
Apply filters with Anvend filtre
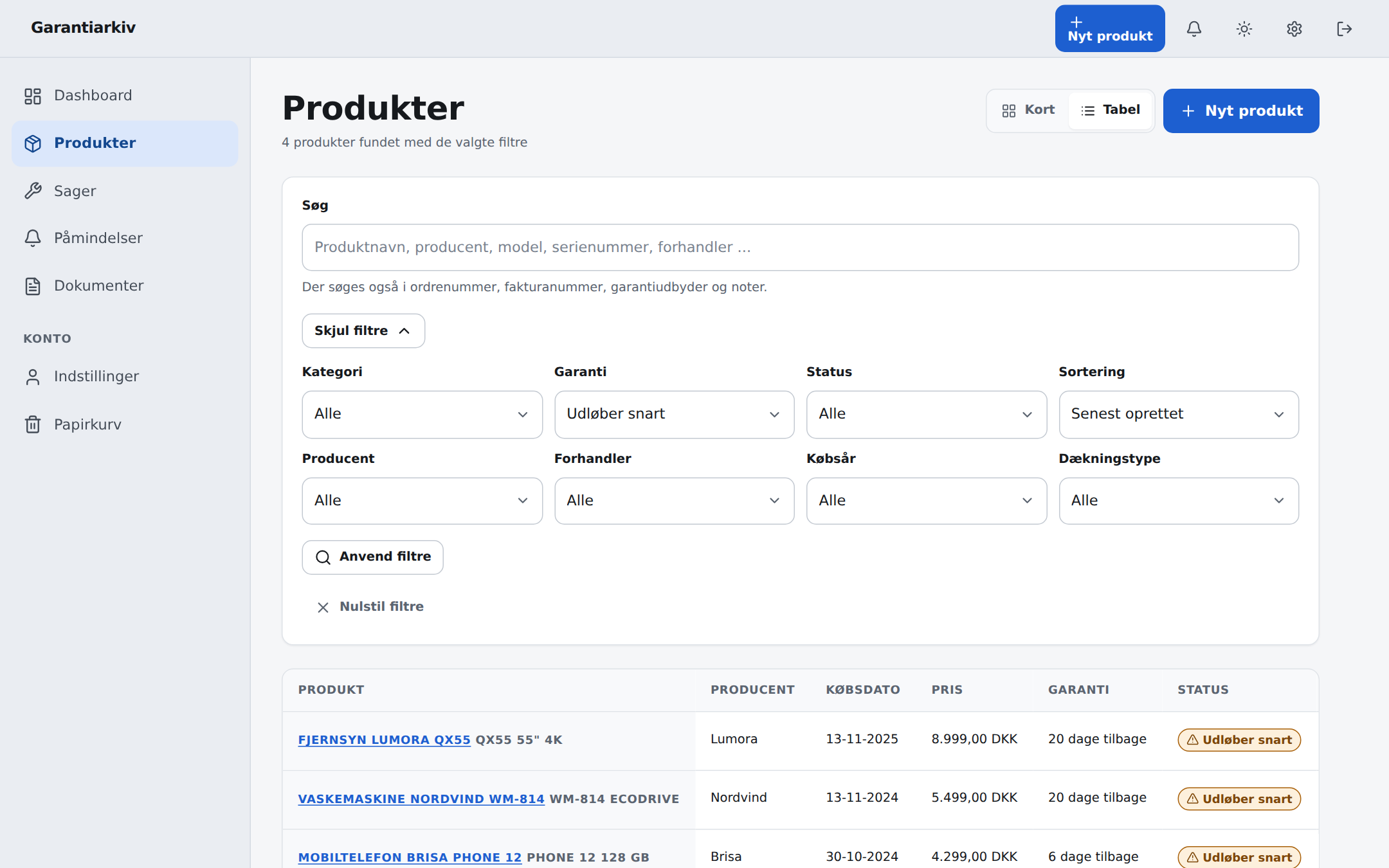(x=372, y=557)
